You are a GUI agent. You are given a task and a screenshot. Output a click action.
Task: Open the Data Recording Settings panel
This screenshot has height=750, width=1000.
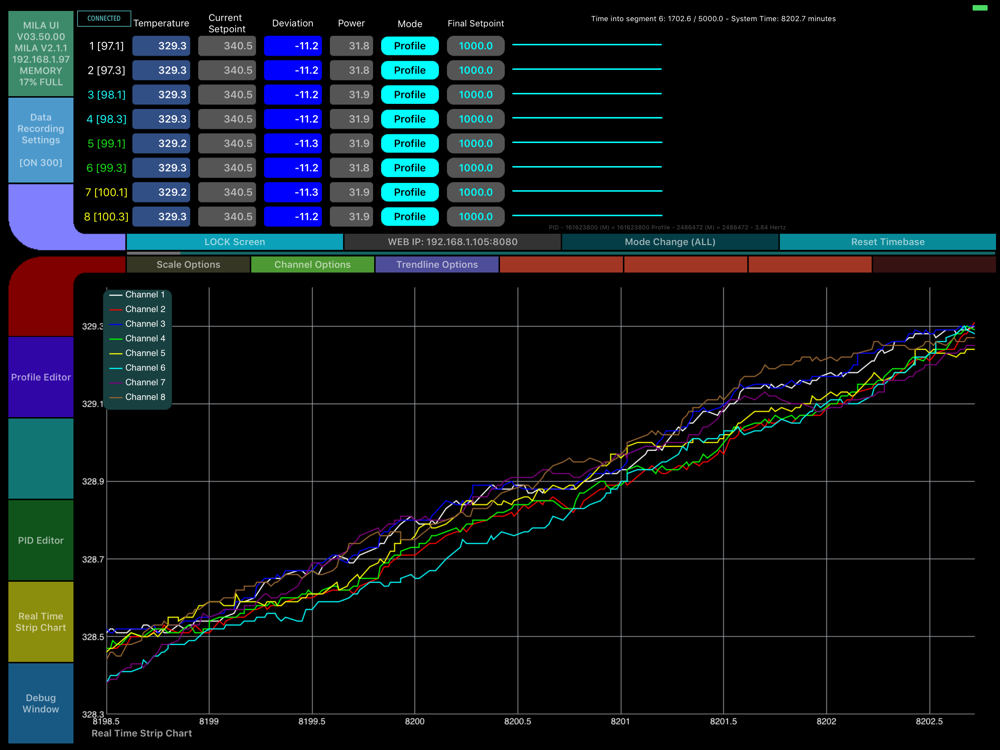coord(41,140)
